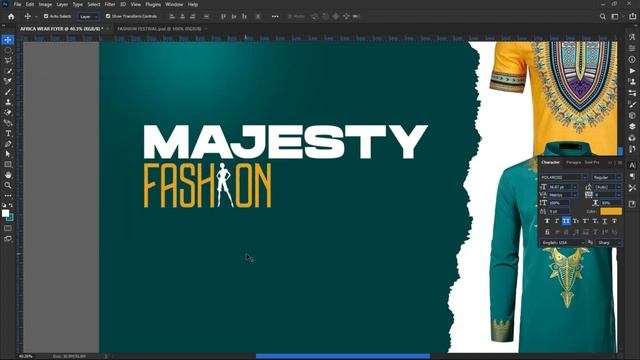640x360 pixels.
Task: Change the screen mode
Action: 8,239
